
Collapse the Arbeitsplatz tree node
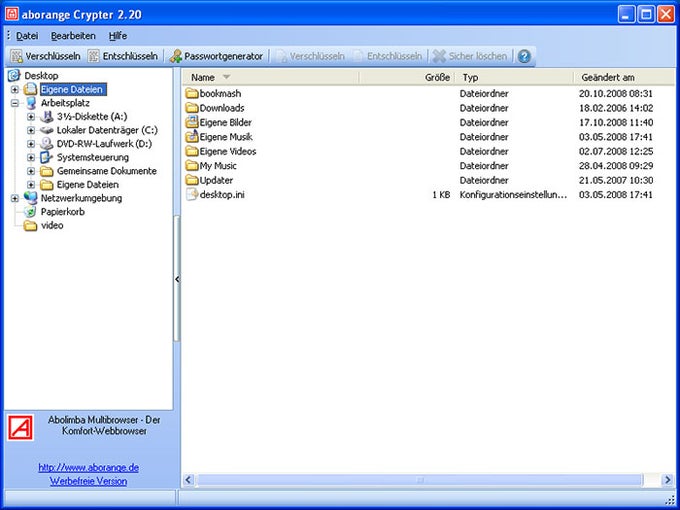click(15, 103)
